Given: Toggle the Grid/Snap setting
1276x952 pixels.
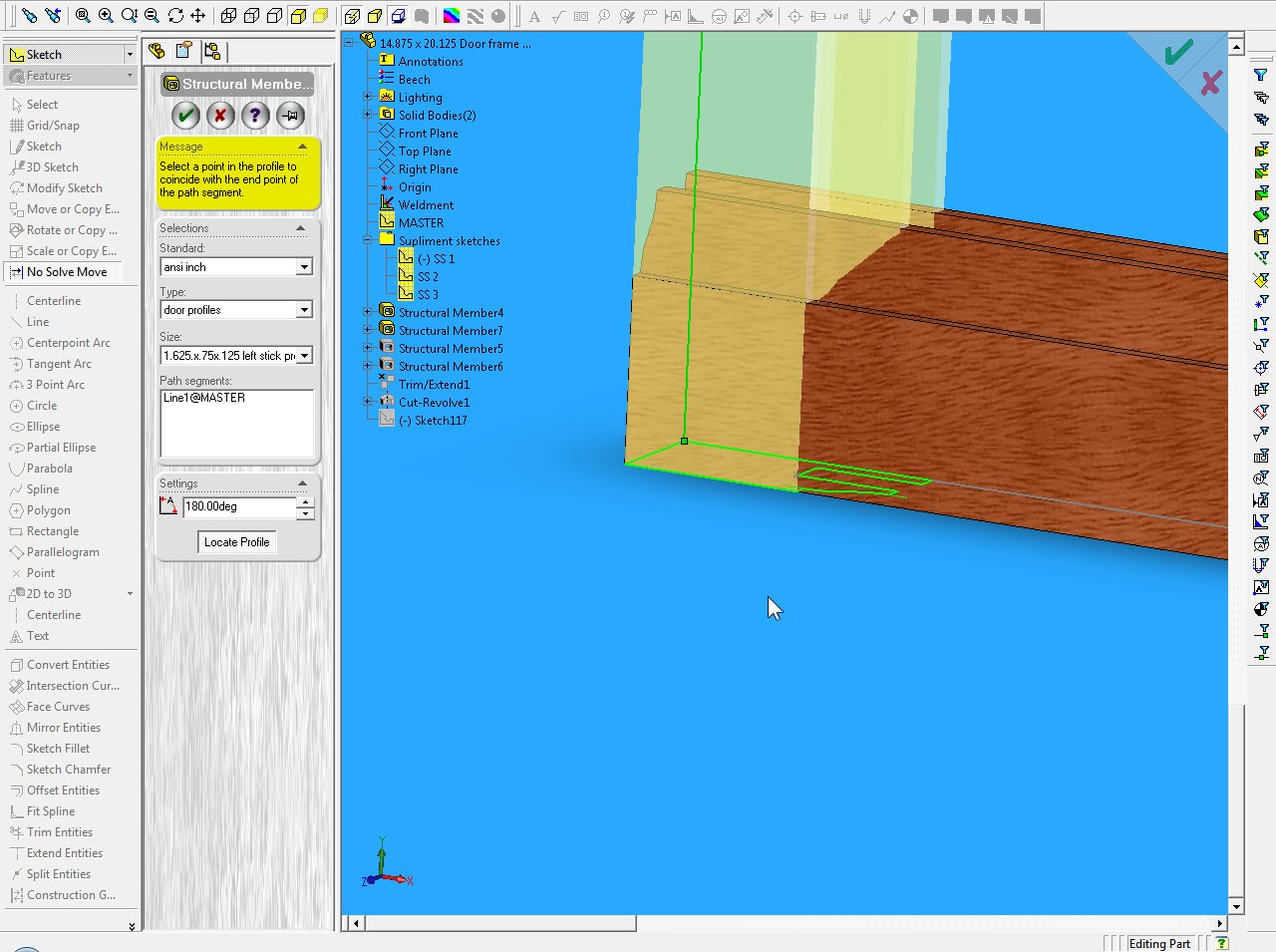Looking at the screenshot, I should click(x=52, y=126).
